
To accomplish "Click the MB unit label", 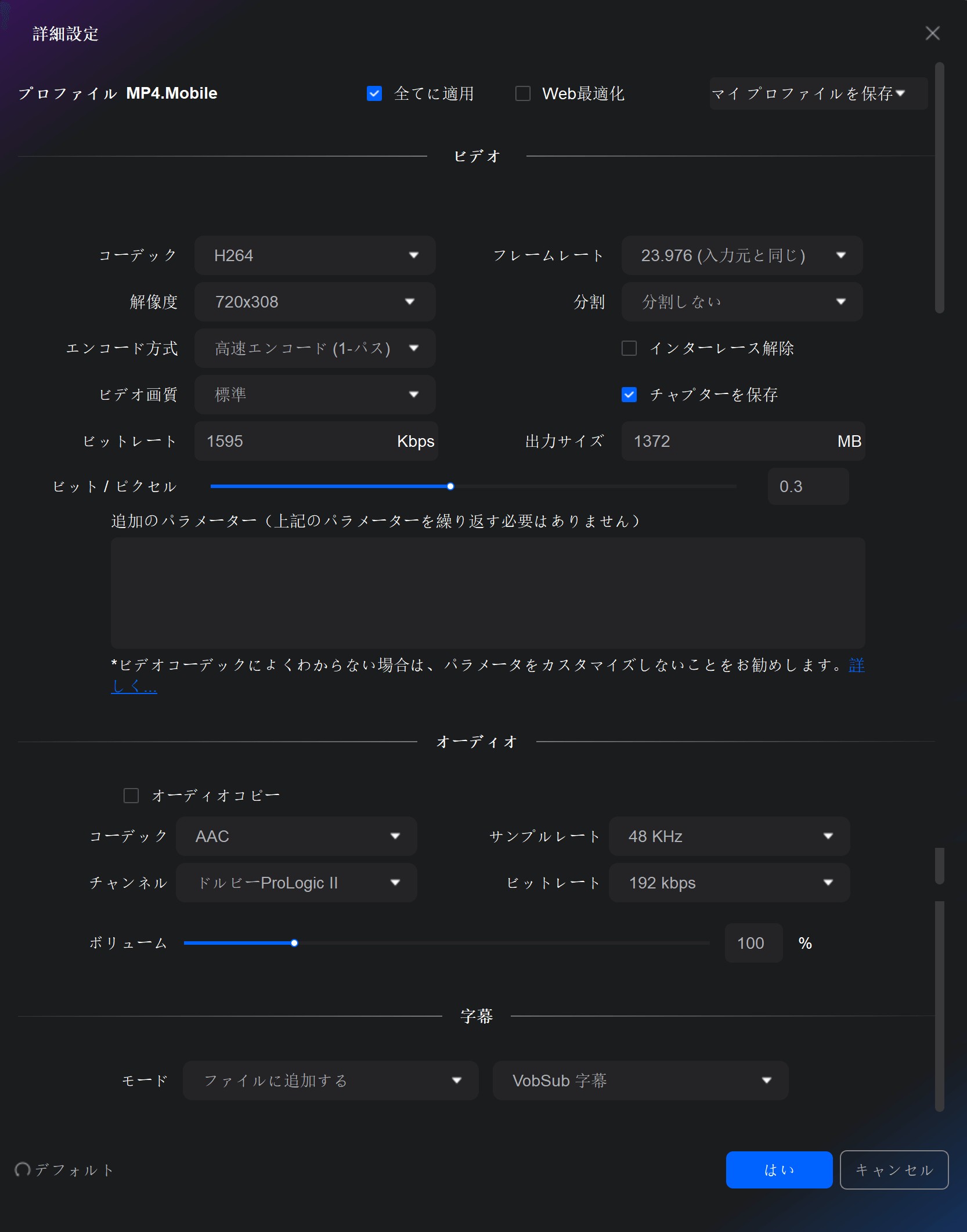I will (849, 441).
